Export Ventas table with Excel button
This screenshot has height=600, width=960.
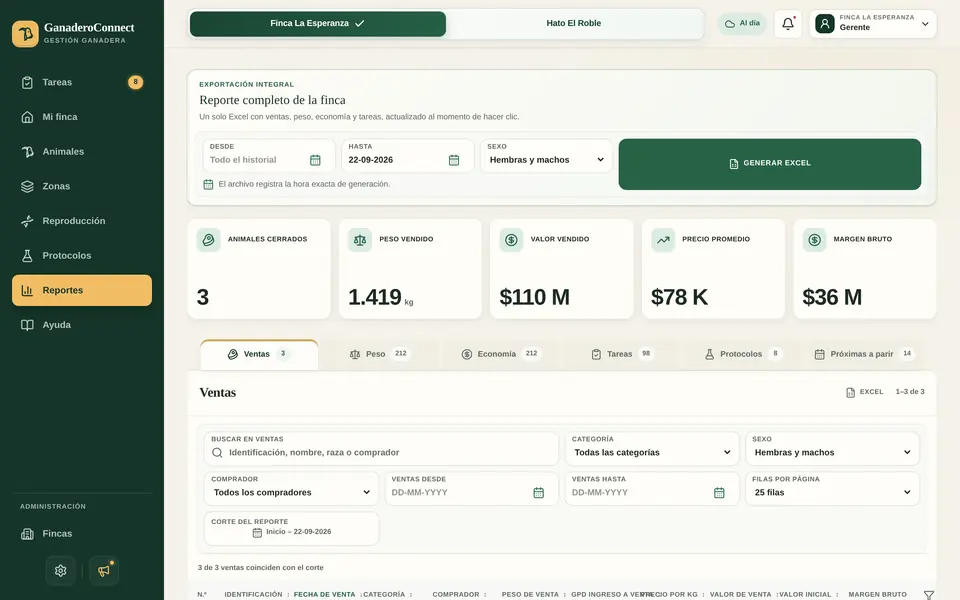tap(864, 392)
